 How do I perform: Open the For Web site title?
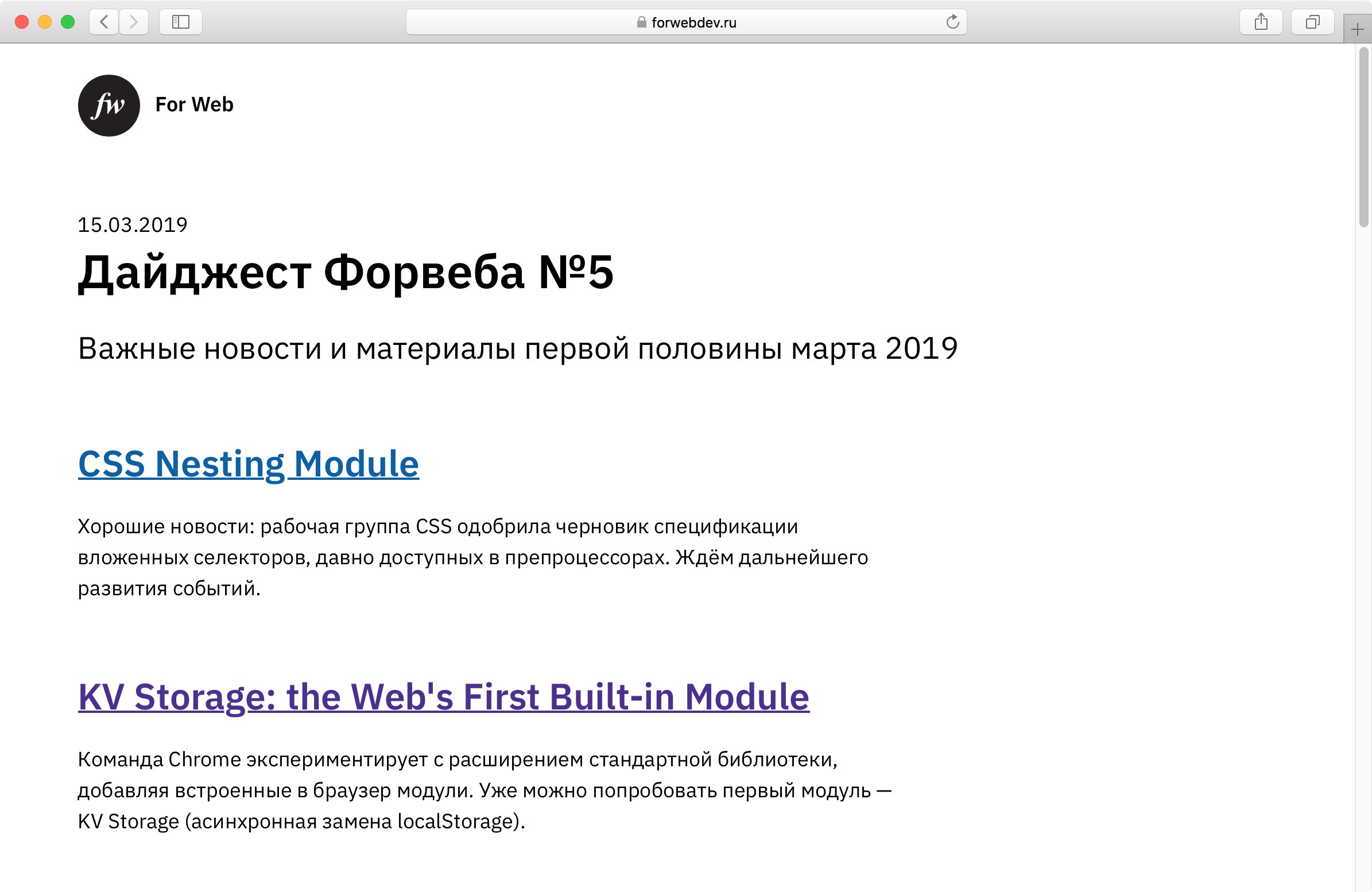click(194, 104)
